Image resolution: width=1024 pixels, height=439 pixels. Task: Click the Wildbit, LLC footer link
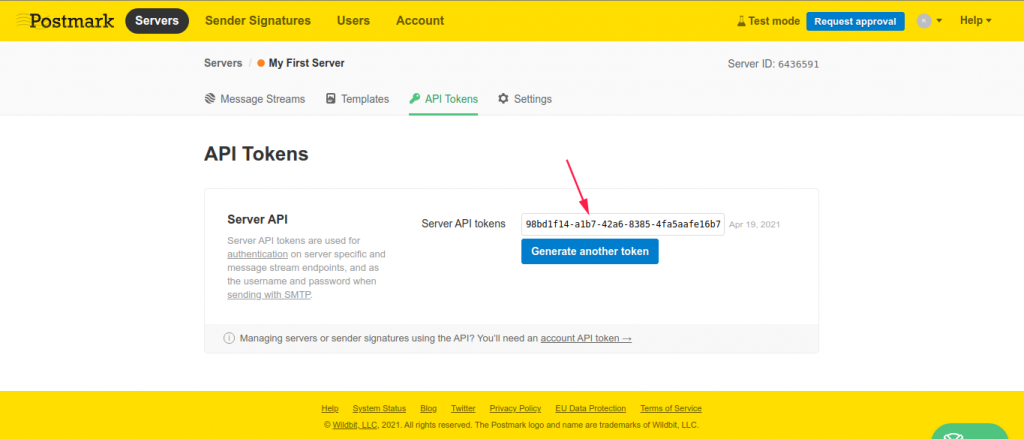tap(355, 425)
